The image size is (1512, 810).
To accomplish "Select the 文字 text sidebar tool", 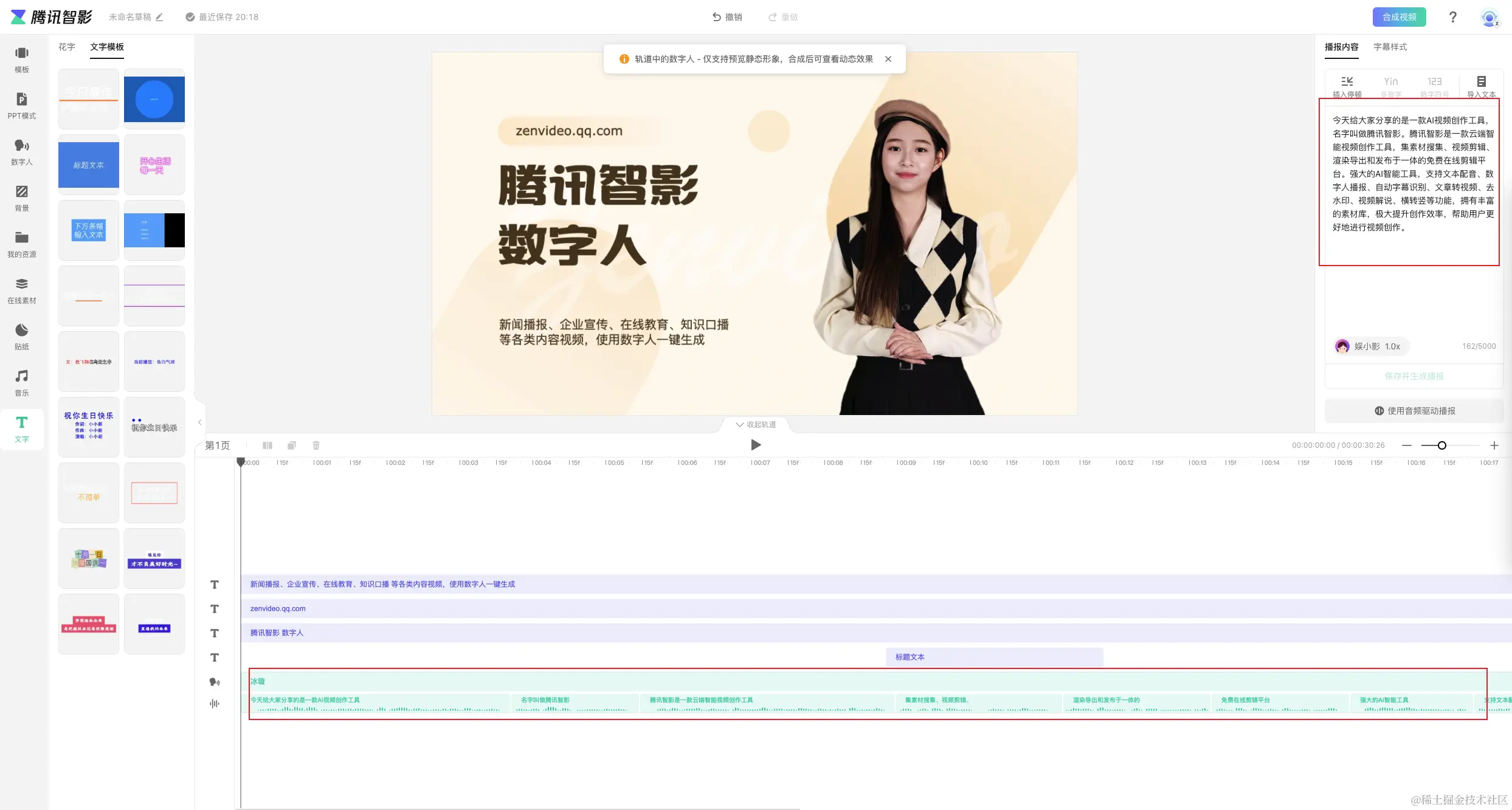I will 22,430.
